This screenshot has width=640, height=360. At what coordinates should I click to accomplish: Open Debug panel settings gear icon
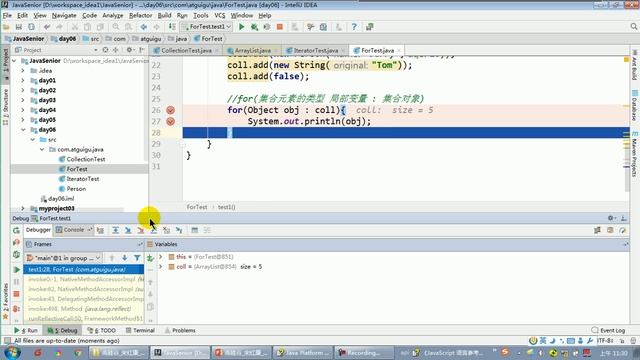tap(611, 218)
